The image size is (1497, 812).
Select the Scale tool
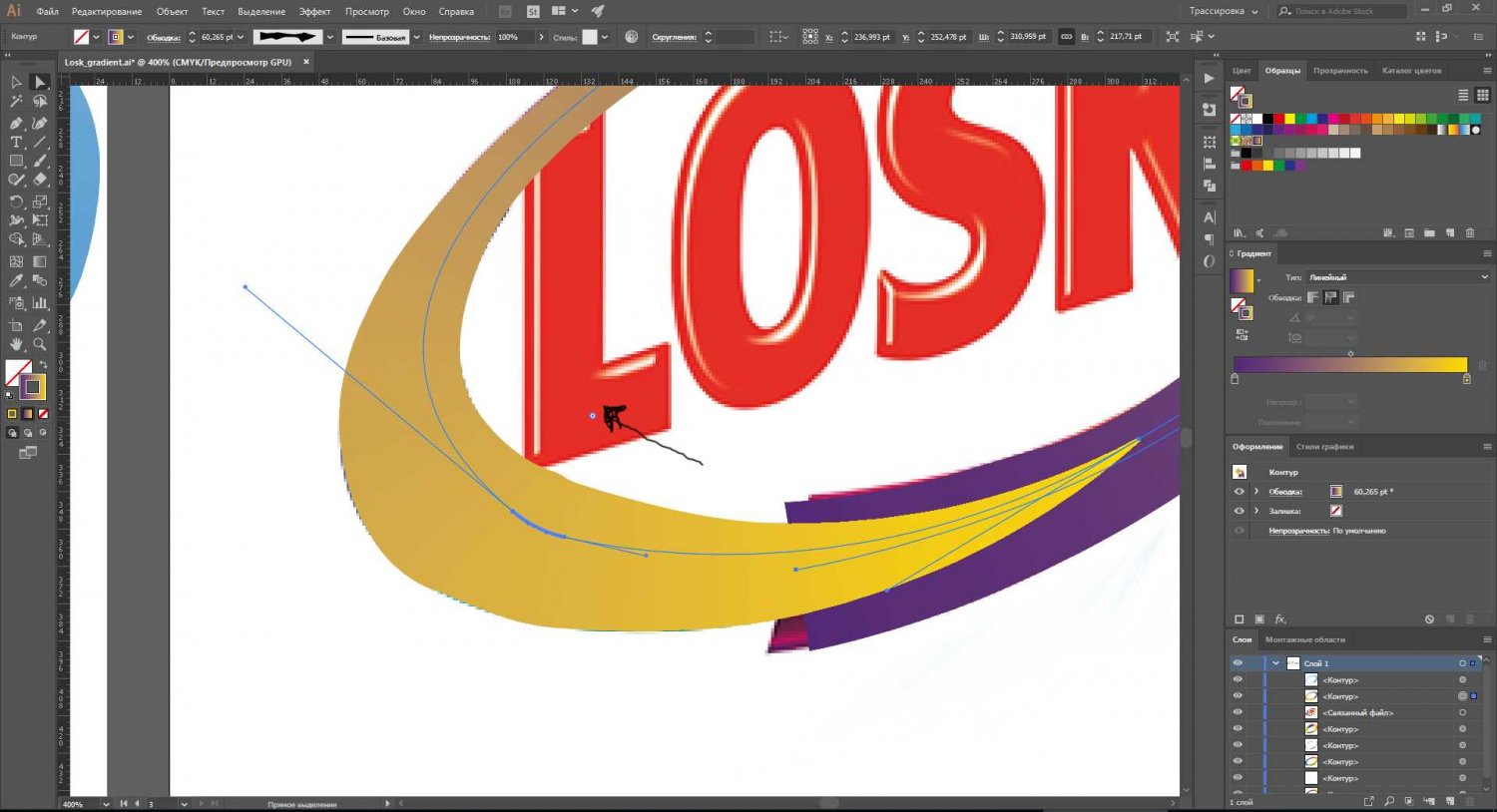[40, 202]
